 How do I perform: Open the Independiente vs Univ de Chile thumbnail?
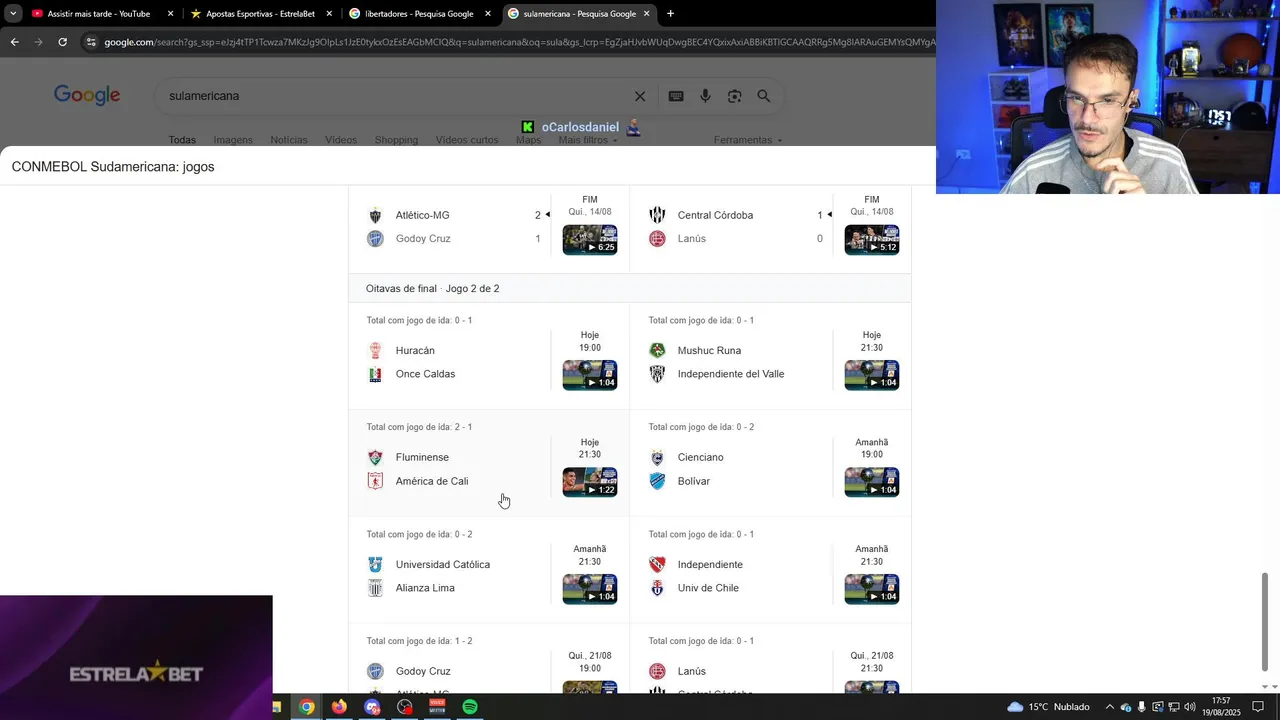[872, 589]
